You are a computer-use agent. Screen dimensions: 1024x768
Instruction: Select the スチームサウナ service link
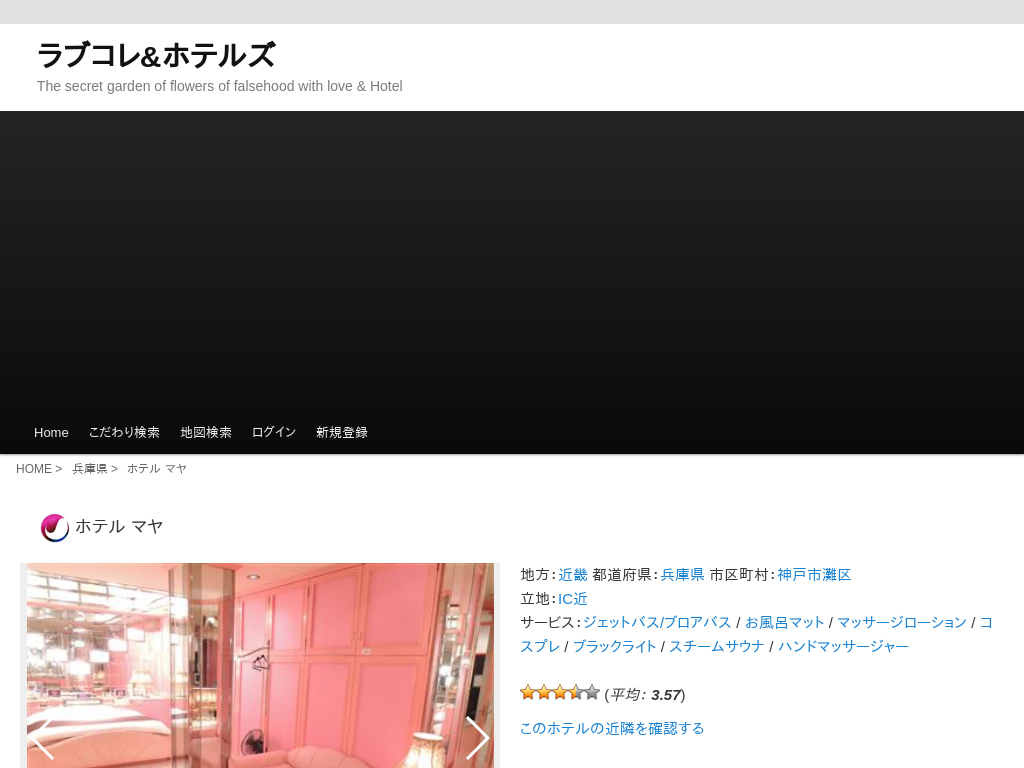coord(717,647)
